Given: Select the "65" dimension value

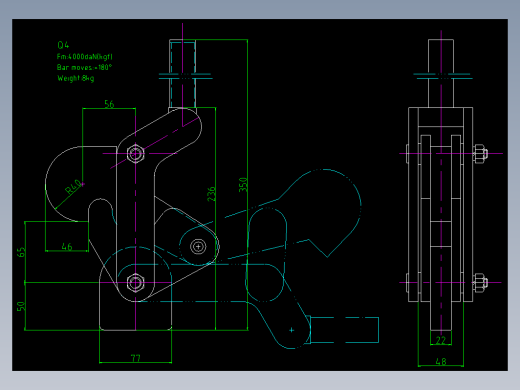Looking at the screenshot, I should (21, 252).
